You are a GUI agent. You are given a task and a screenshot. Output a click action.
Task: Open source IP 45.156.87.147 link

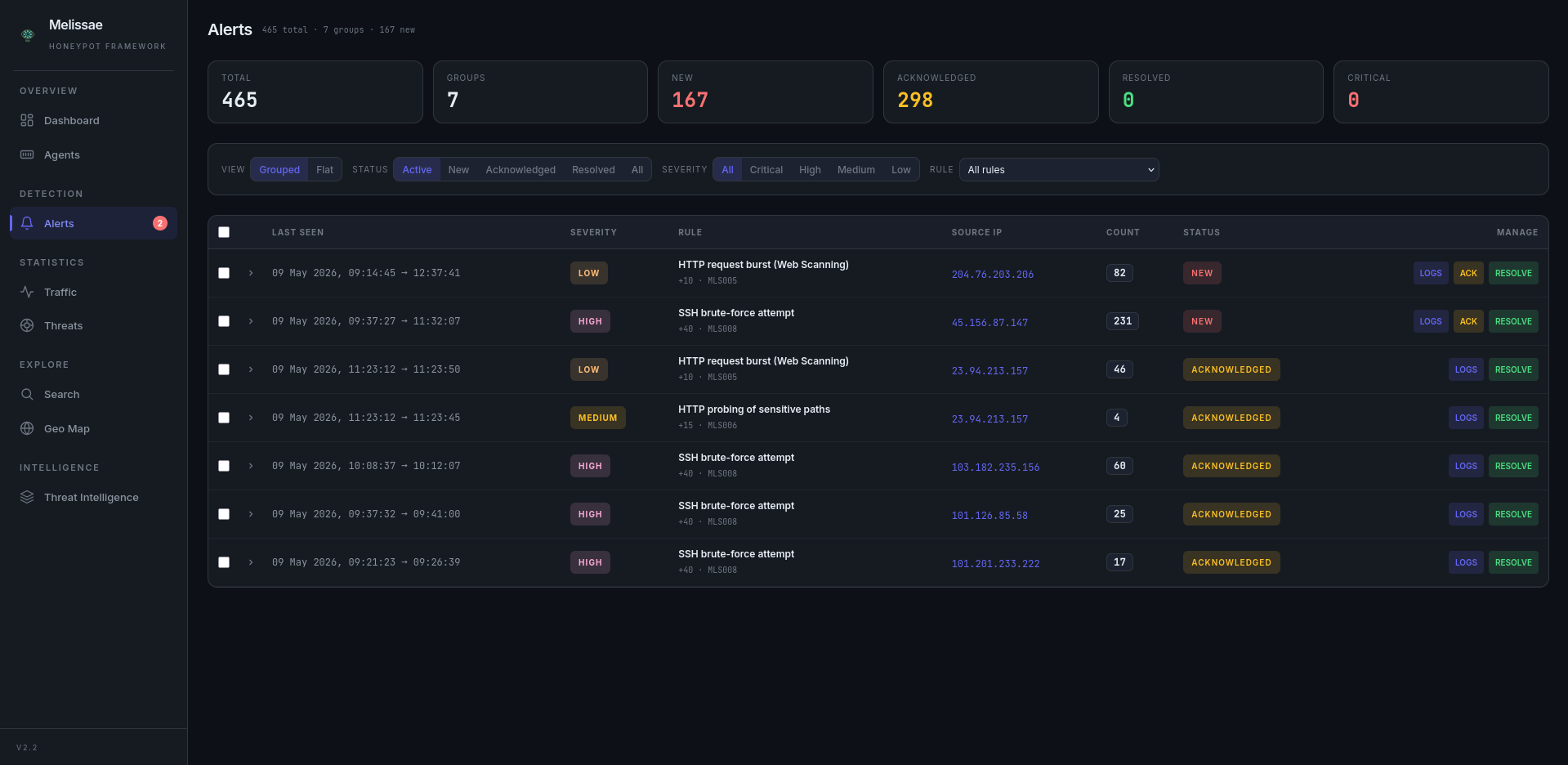click(989, 323)
